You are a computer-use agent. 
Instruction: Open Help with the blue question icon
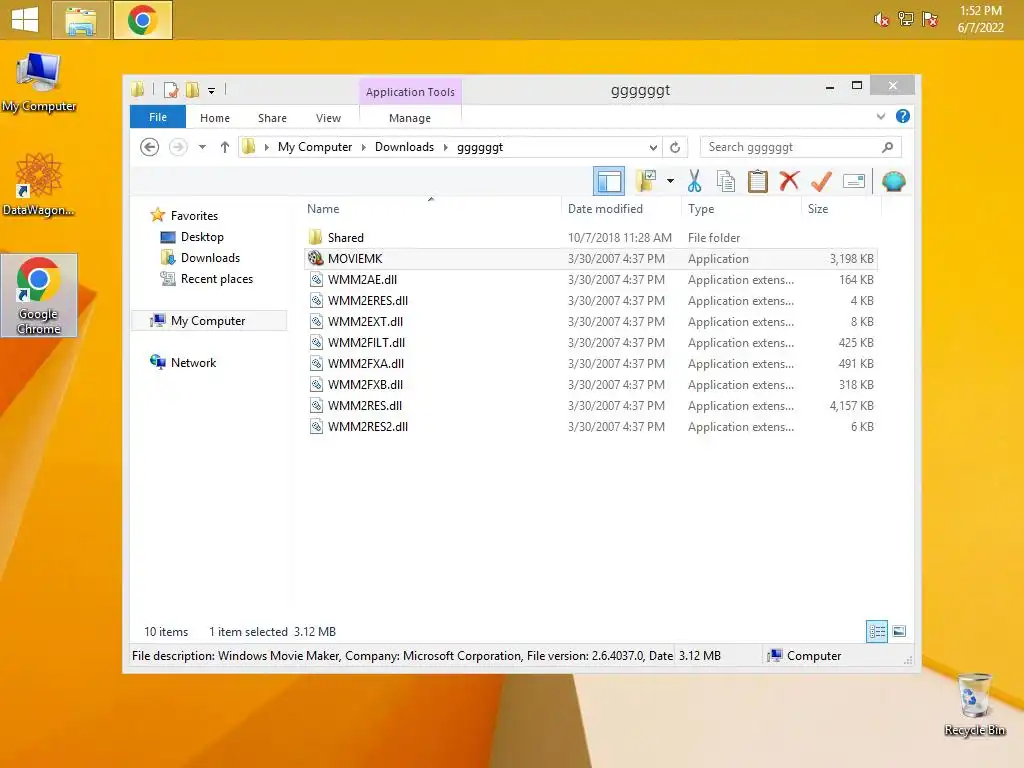coord(903,116)
